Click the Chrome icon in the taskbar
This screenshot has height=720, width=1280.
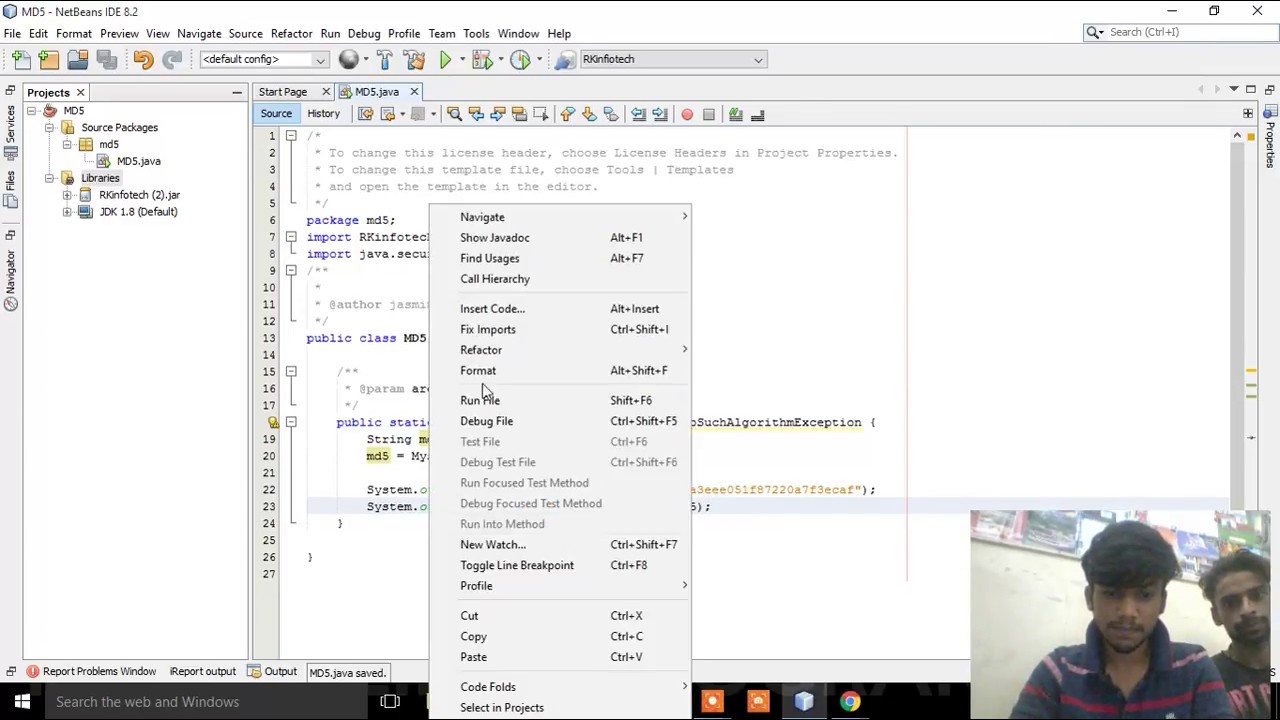tap(850, 702)
